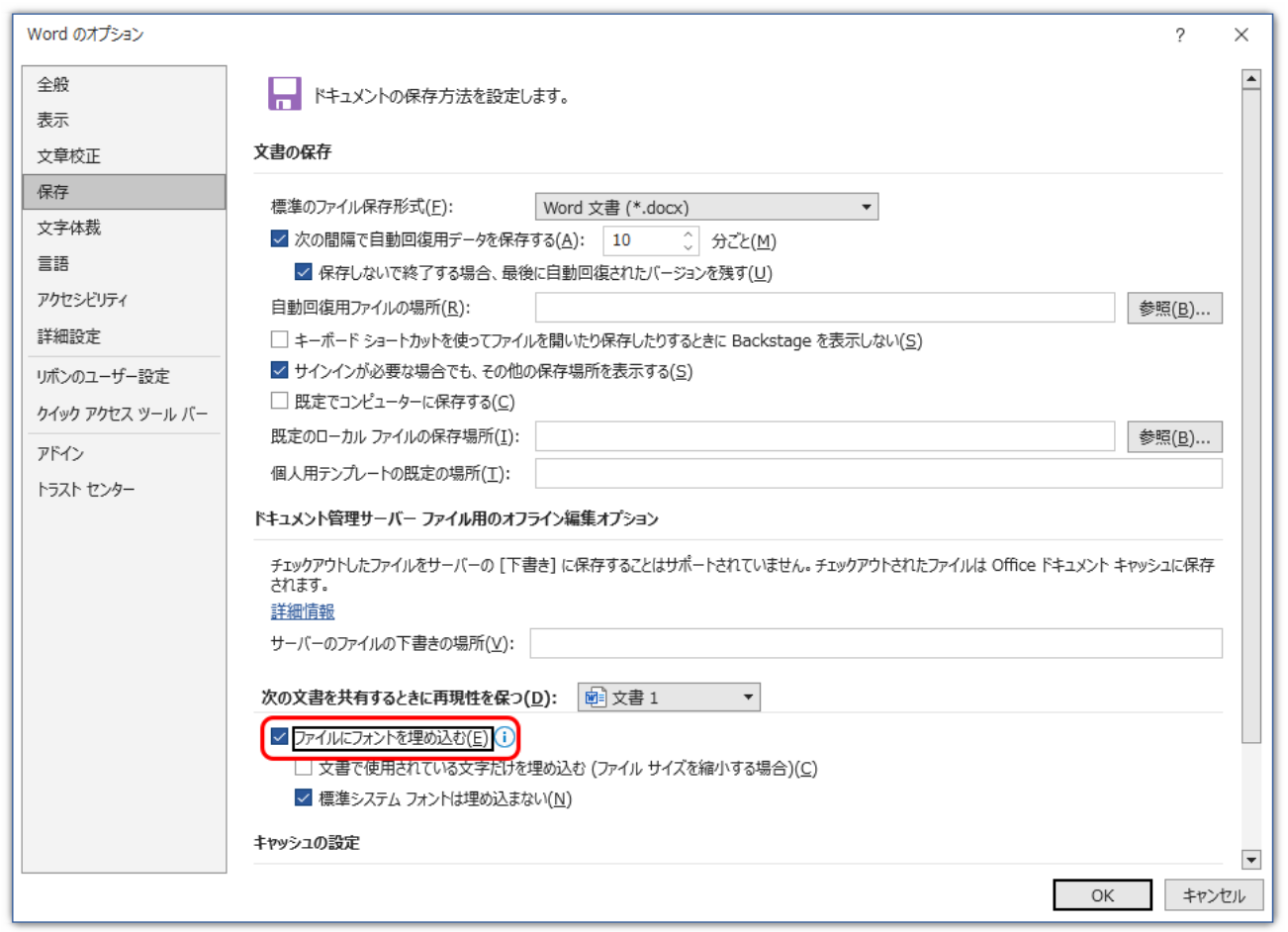Select 表示 category in sidebar
This screenshot has width=1288, height=932.
click(124, 121)
